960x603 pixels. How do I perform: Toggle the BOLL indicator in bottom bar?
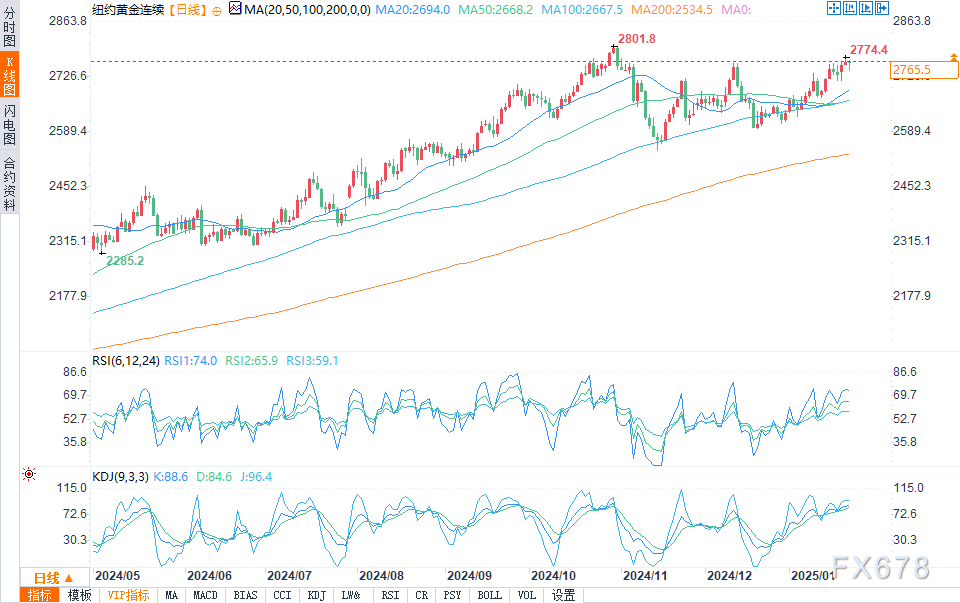tap(489, 595)
